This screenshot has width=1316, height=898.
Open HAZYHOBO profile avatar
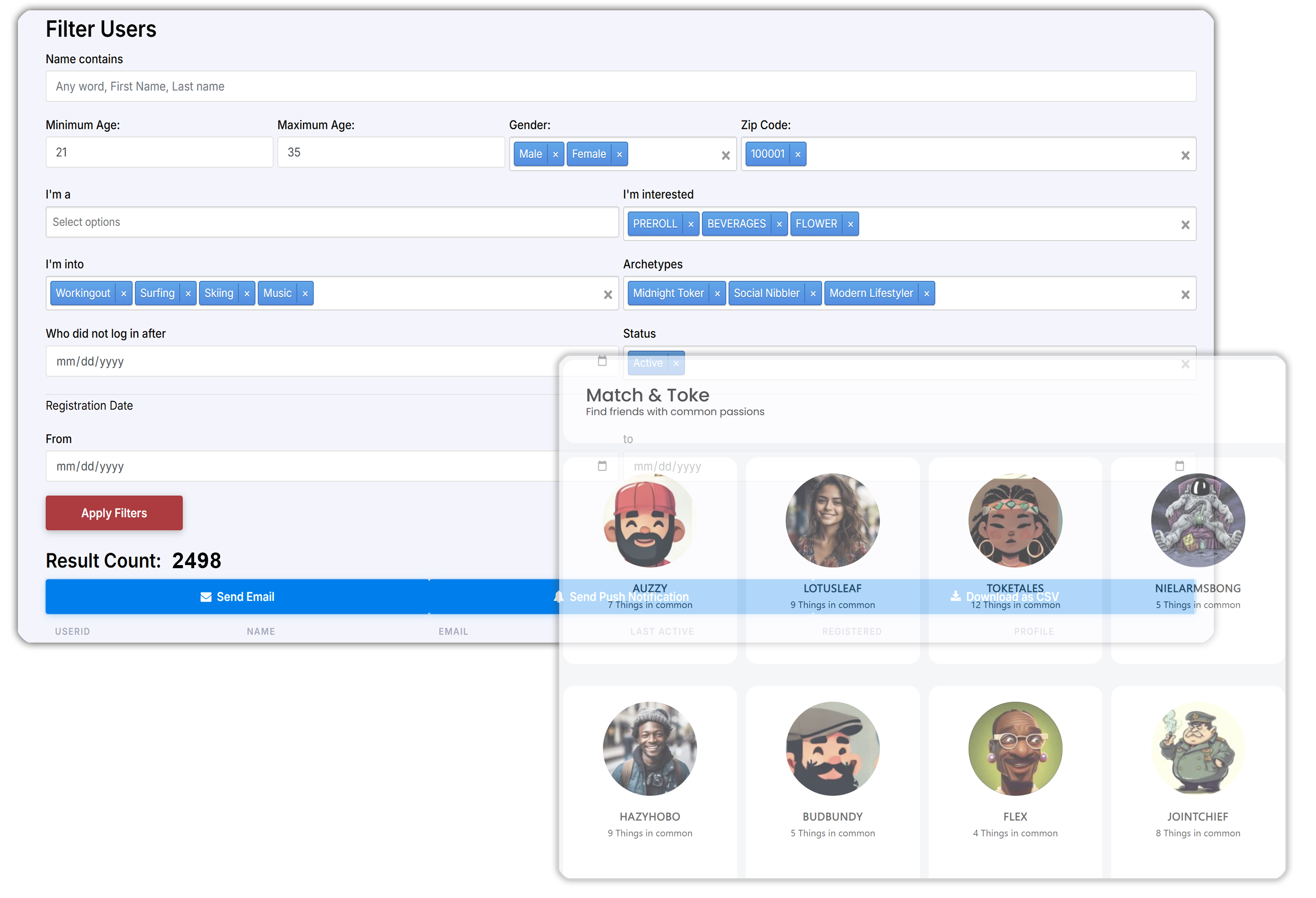click(650, 748)
